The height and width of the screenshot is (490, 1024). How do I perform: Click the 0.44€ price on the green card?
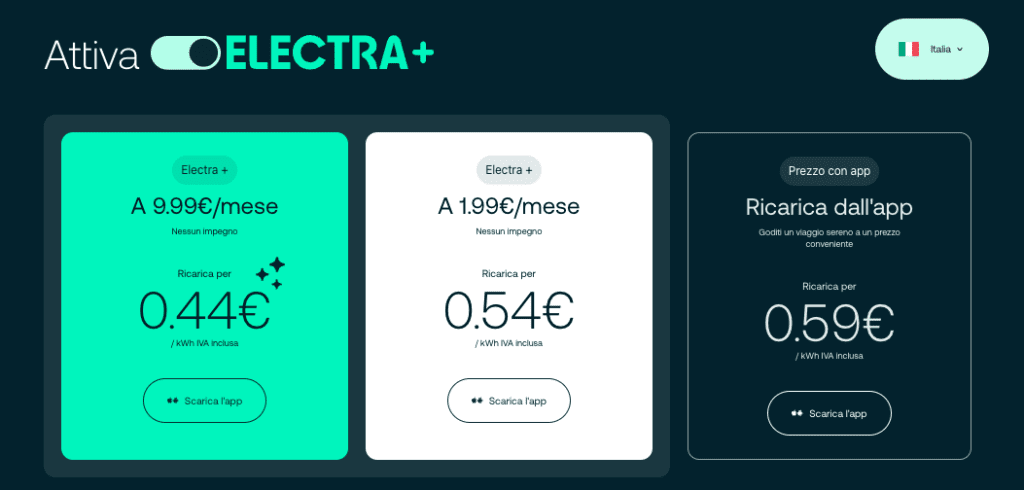point(204,311)
